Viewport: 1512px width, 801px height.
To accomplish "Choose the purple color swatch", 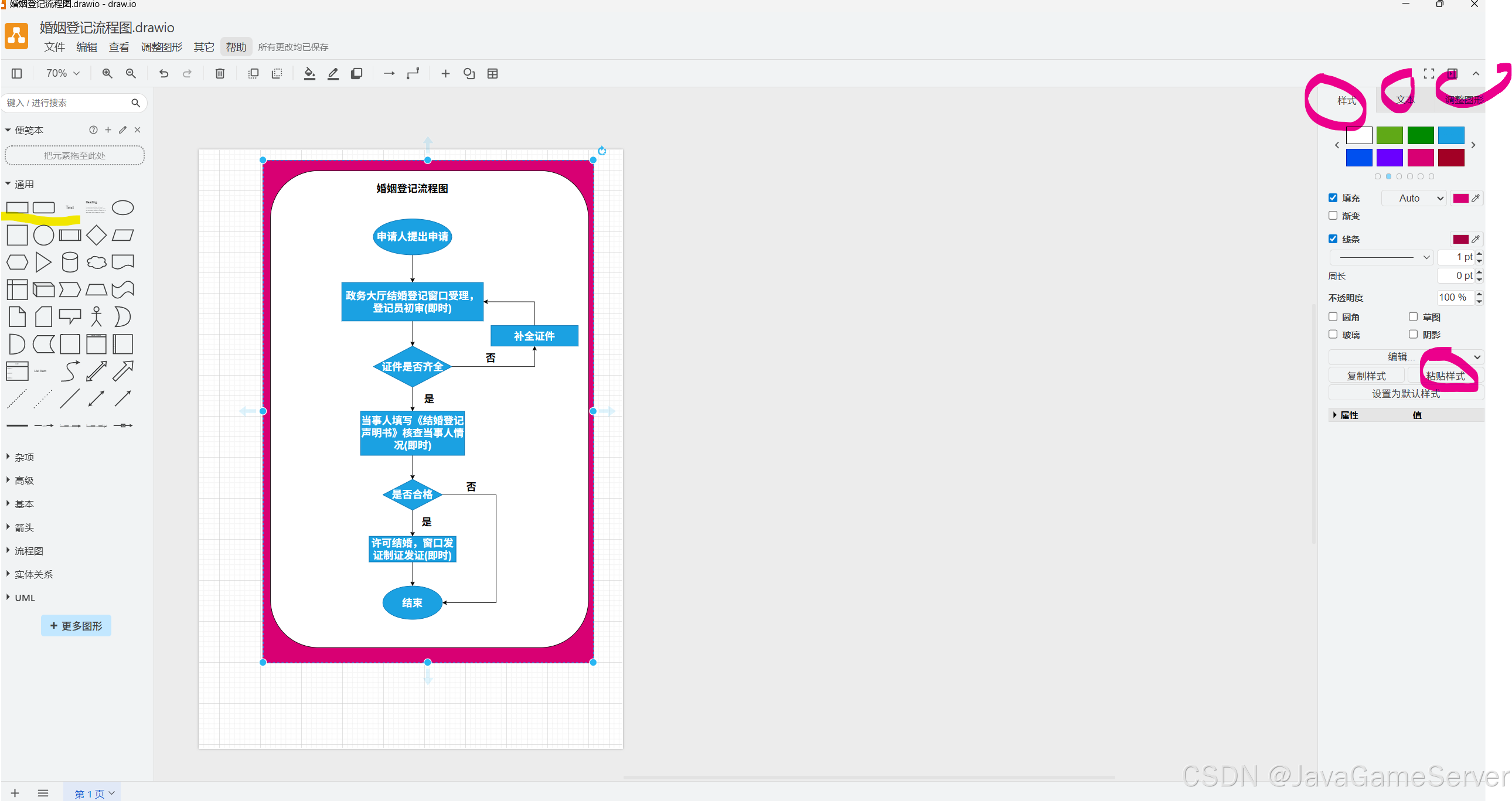I will click(x=1390, y=157).
